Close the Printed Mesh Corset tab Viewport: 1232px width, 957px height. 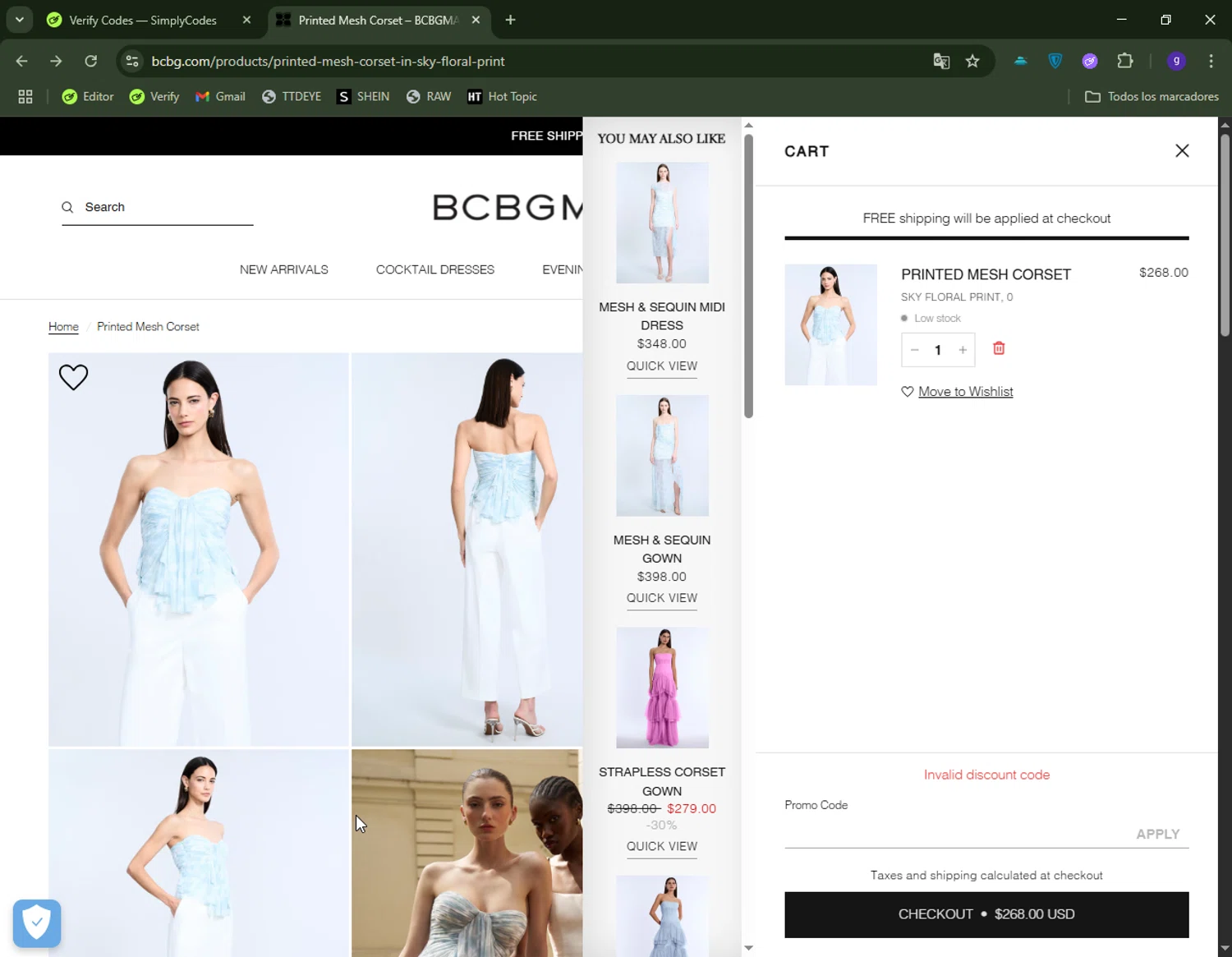tap(476, 21)
